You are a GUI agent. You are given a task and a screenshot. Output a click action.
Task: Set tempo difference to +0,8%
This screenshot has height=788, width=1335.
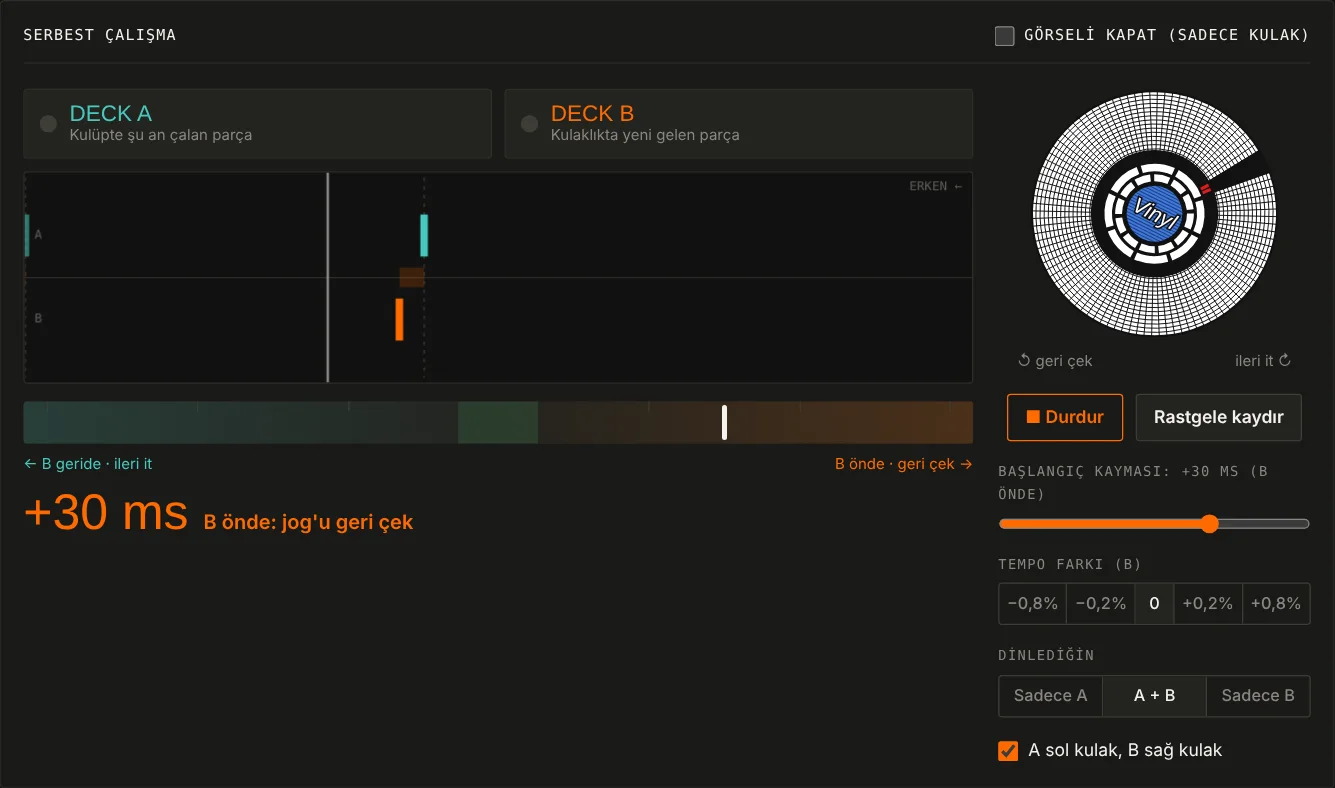point(1276,604)
